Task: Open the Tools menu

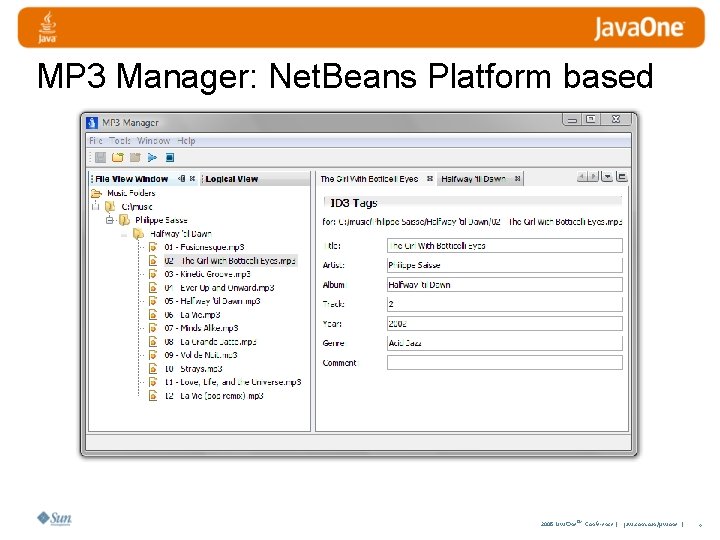Action: coord(120,141)
